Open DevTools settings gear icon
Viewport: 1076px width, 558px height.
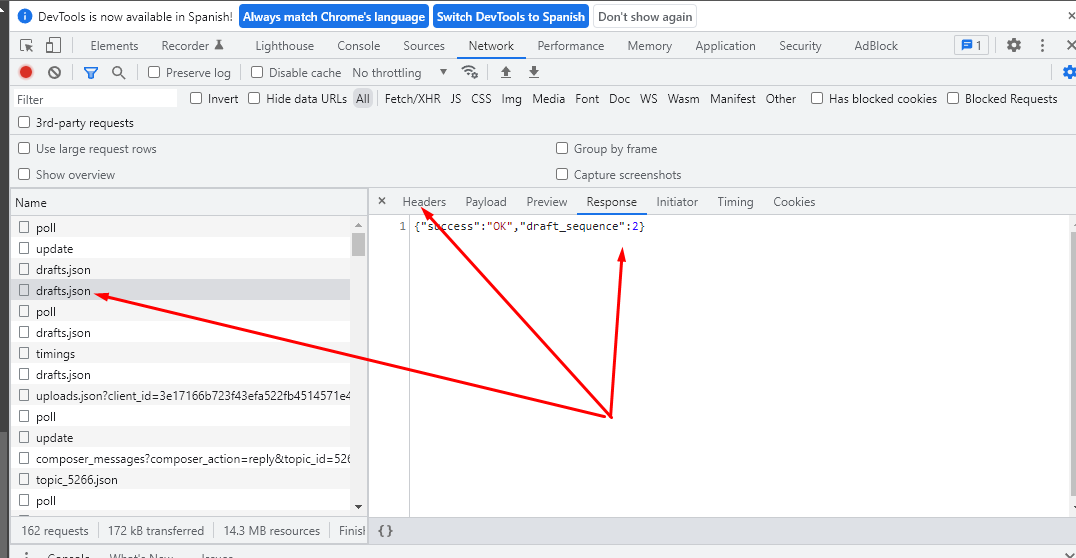(x=1014, y=46)
